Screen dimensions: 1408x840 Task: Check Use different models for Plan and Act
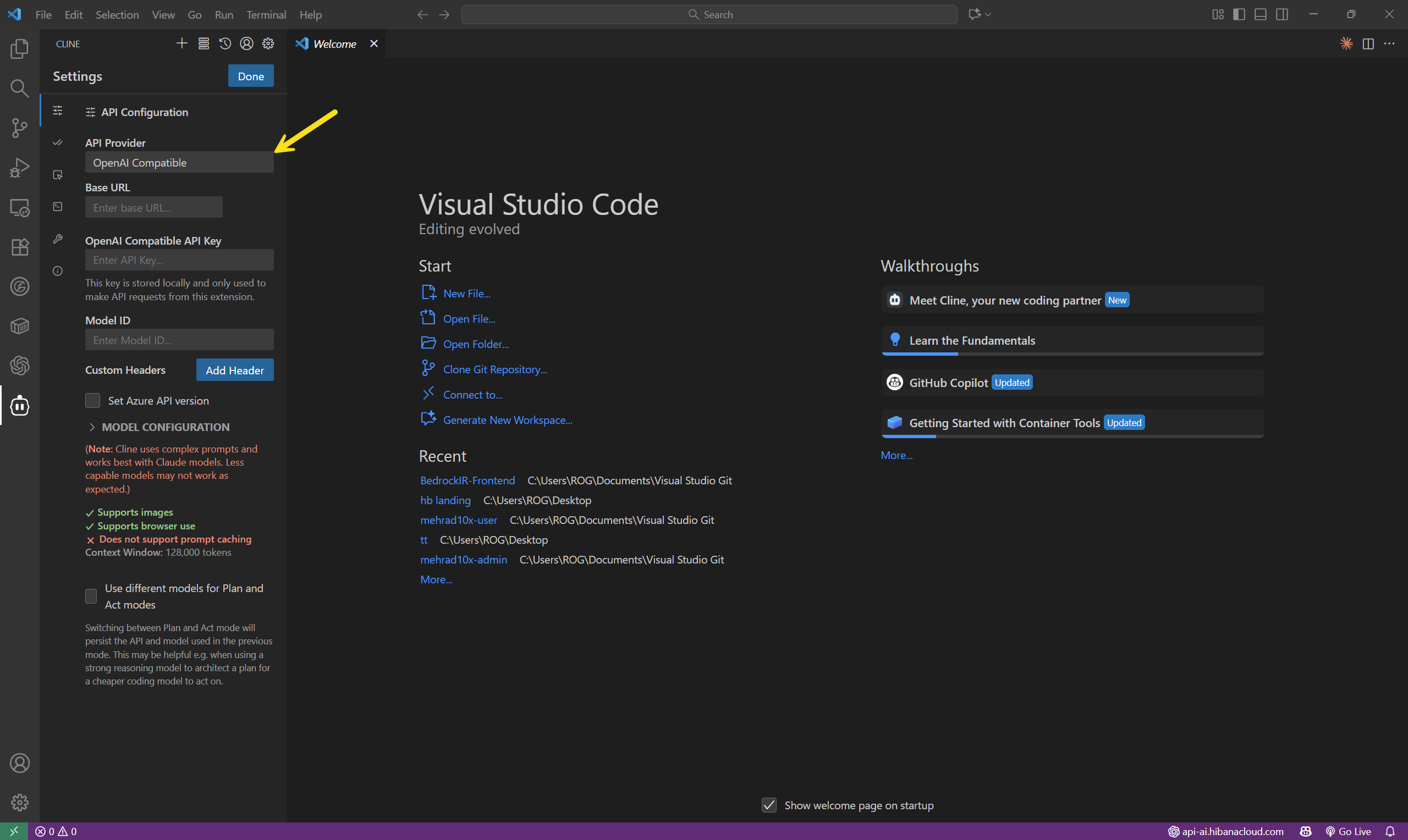pyautogui.click(x=91, y=596)
